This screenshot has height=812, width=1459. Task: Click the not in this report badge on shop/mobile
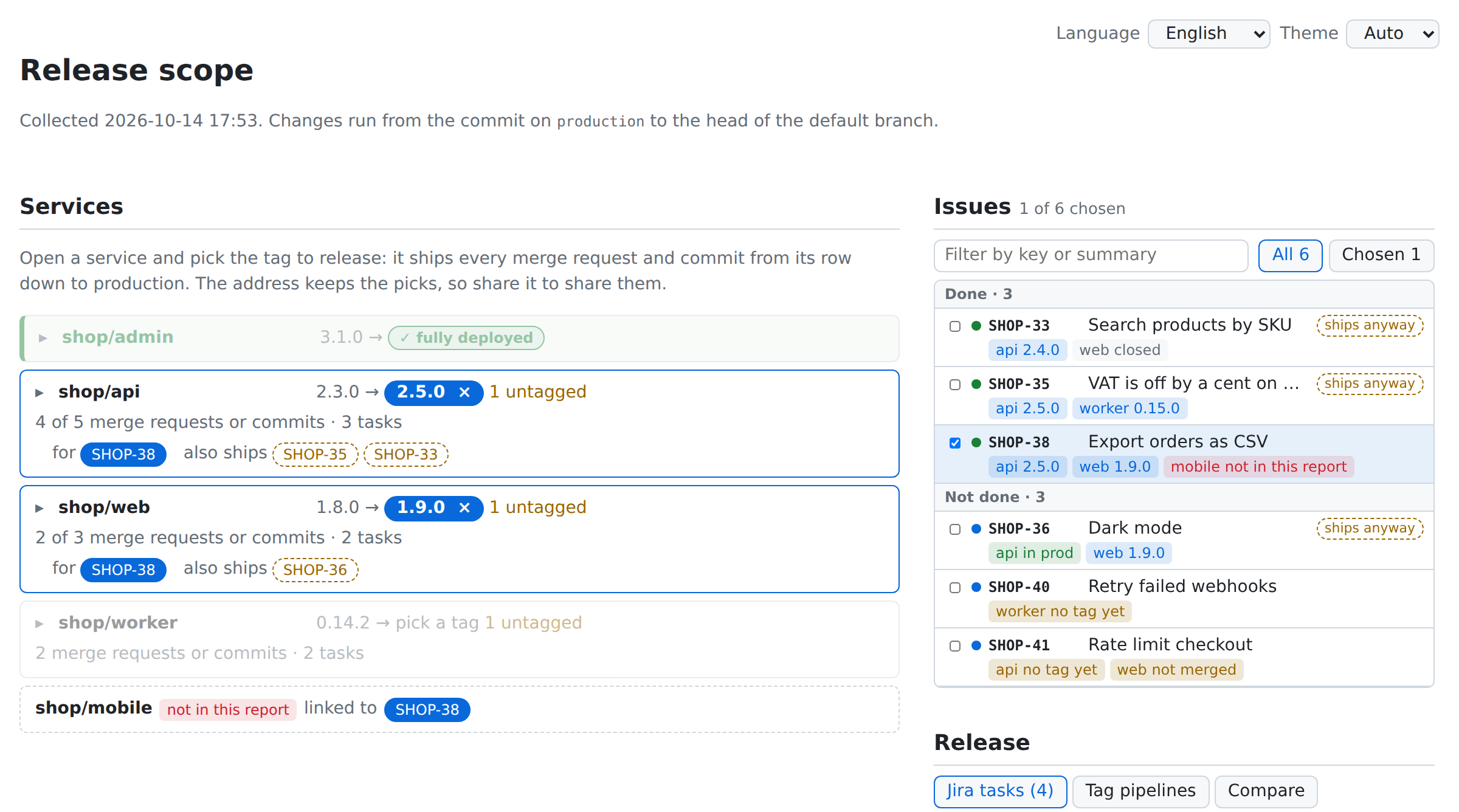pyautogui.click(x=228, y=710)
